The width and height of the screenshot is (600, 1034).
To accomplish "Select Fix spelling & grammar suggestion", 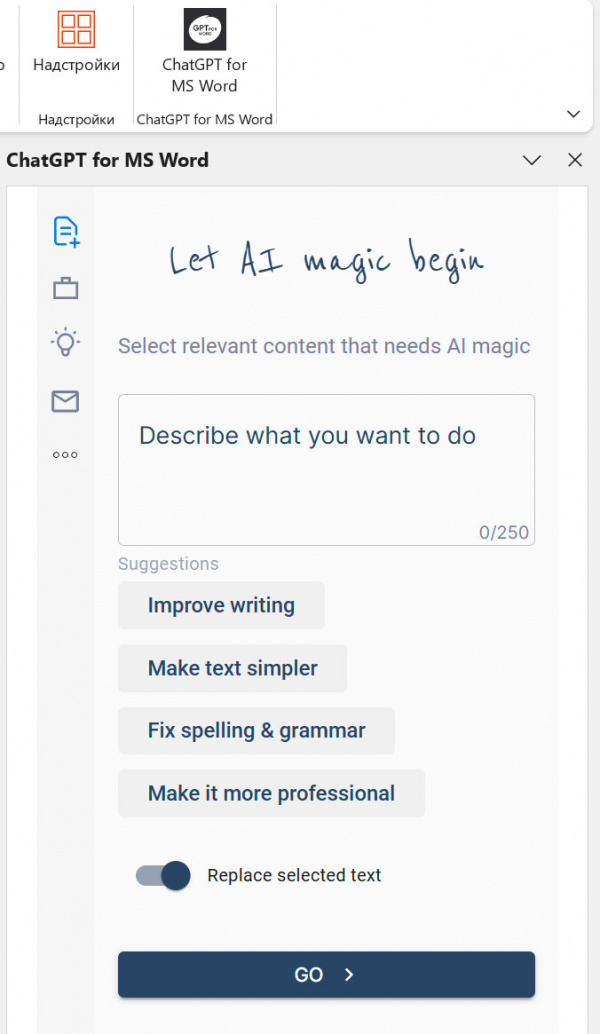I will pos(256,731).
